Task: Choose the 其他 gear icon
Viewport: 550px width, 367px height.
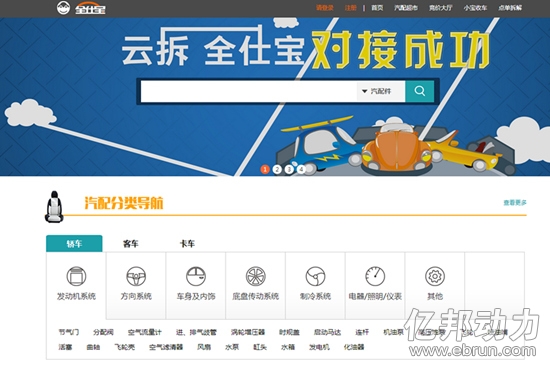Action: 435,276
